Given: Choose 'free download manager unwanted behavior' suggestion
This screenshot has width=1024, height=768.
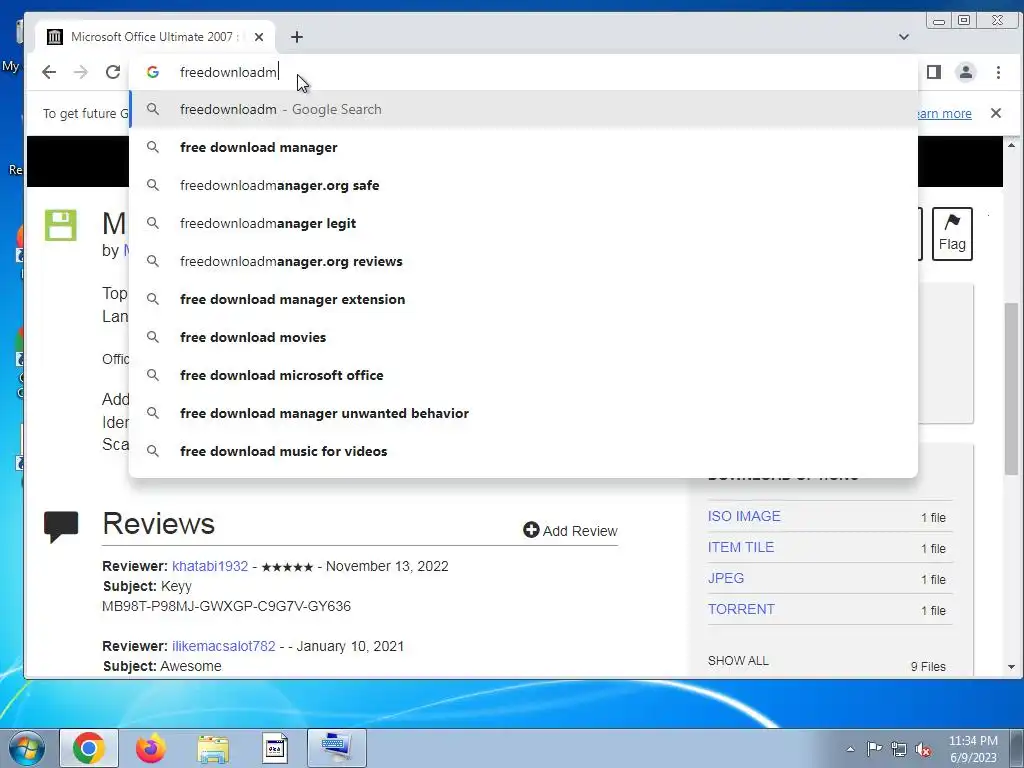Looking at the screenshot, I should [523, 413].
